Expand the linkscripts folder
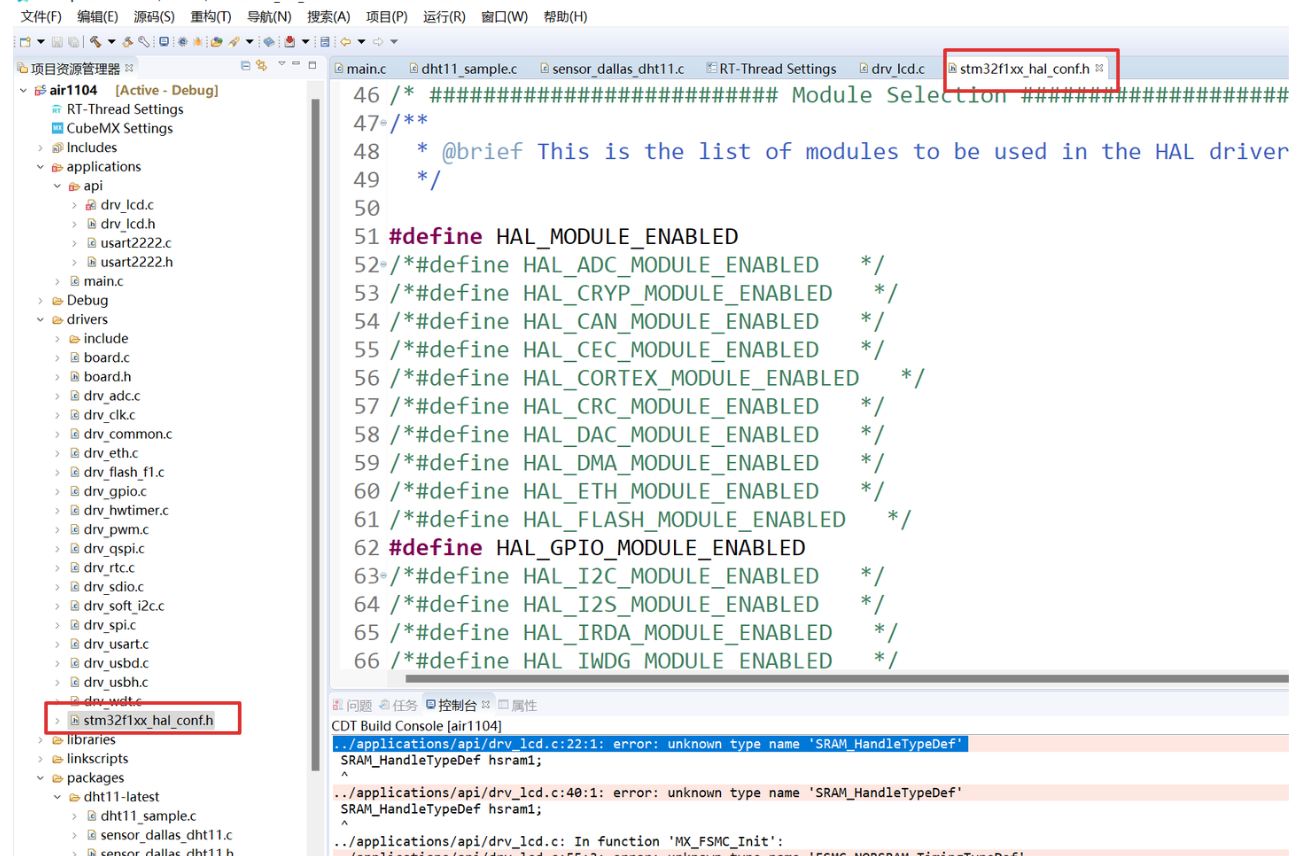 [41, 759]
